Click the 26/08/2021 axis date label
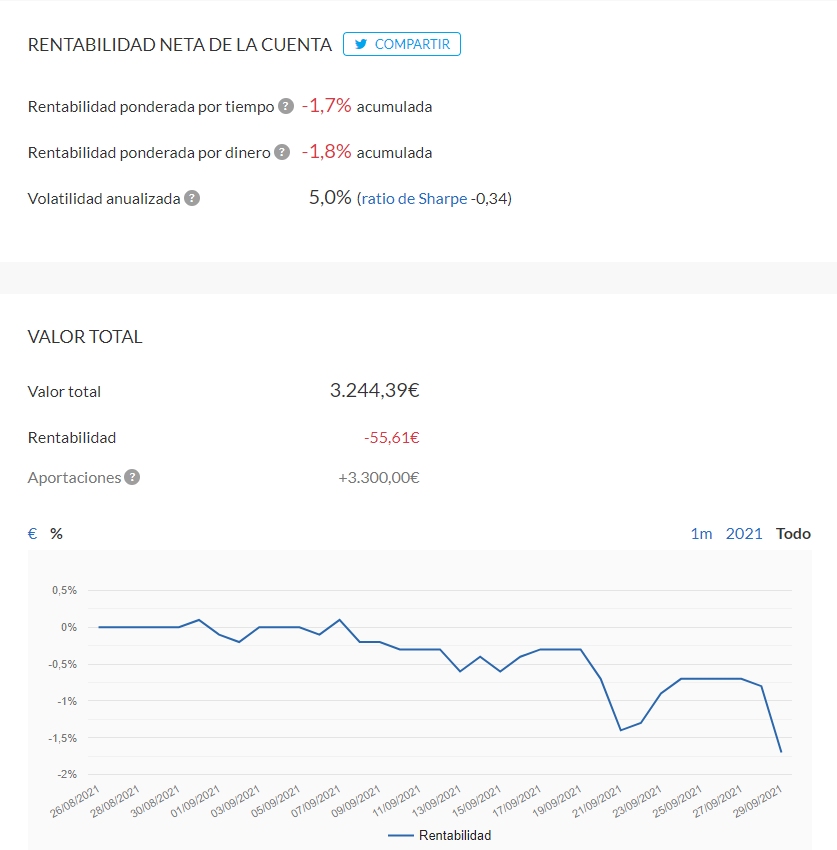The image size is (837, 850). tap(75, 801)
